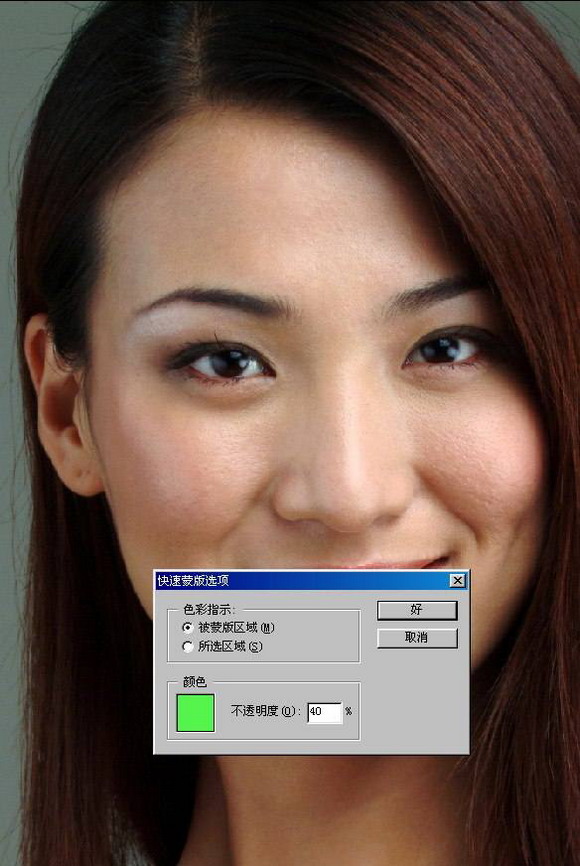580x866 pixels.
Task: Click the 取消 button to cancel
Action: (x=417, y=638)
